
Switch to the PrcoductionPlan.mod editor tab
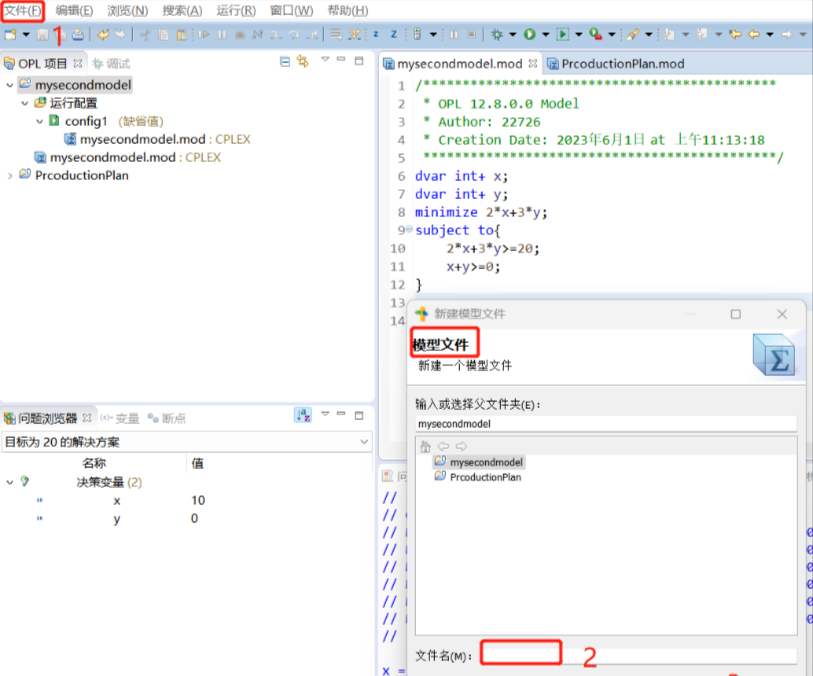tap(616, 64)
